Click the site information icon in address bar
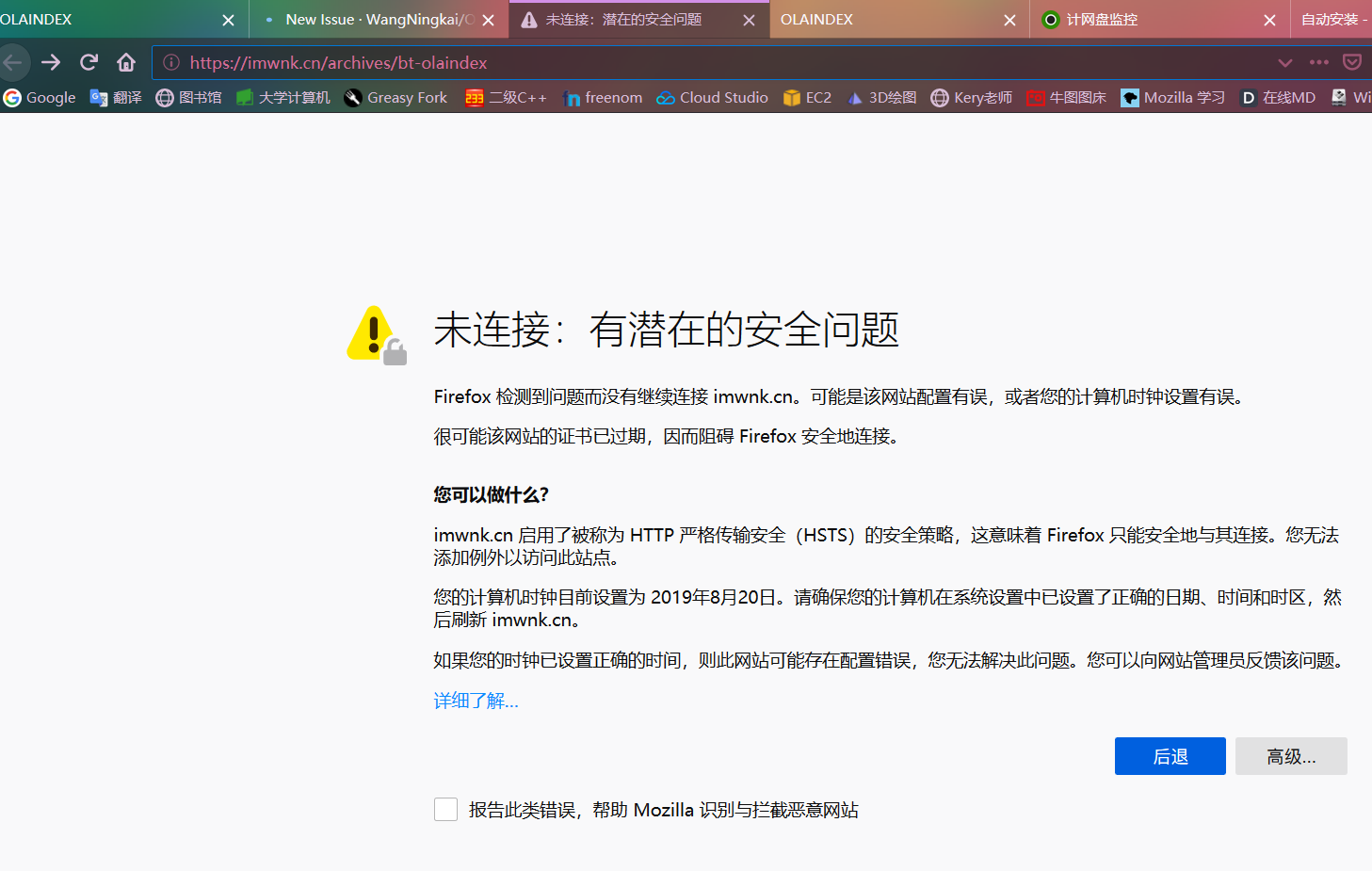 point(173,63)
